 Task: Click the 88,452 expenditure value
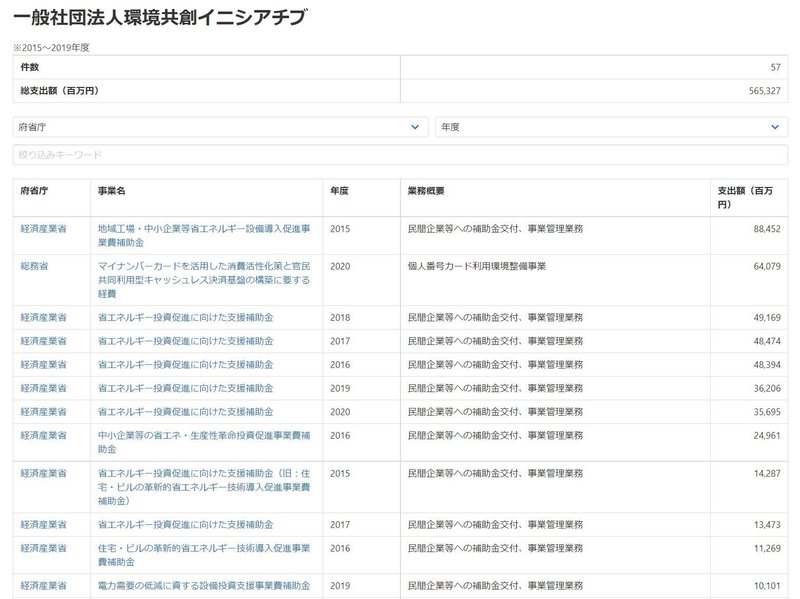coord(767,229)
